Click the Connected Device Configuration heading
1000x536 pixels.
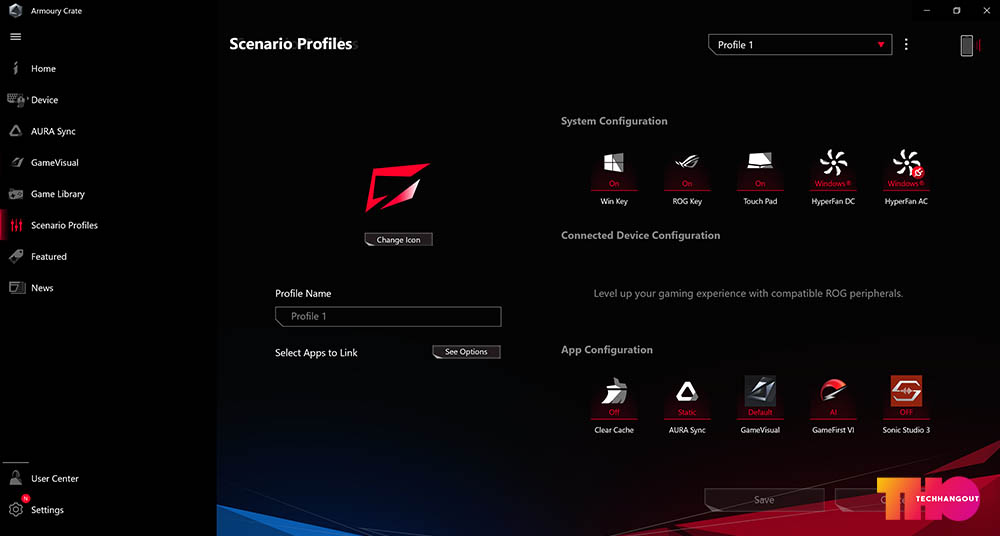[x=640, y=235]
